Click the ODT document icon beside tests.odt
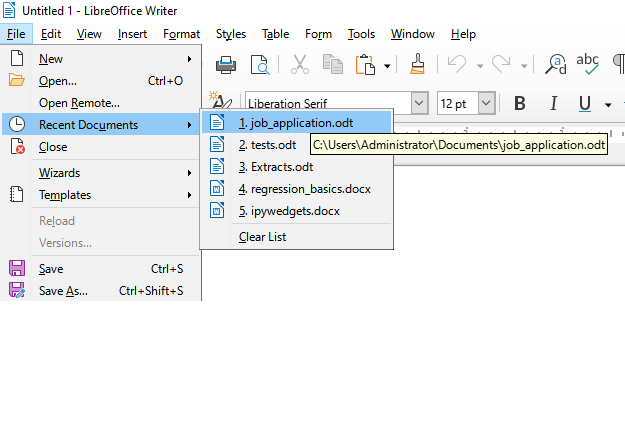Screen dimensions: 625x432 tap(217, 144)
